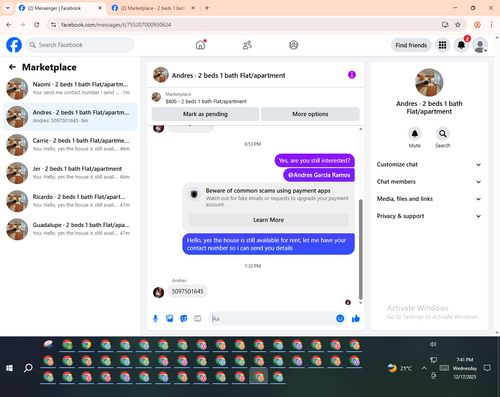Go to the Home feed icon
Image resolution: width=500 pixels, height=397 pixels.
tap(200, 45)
